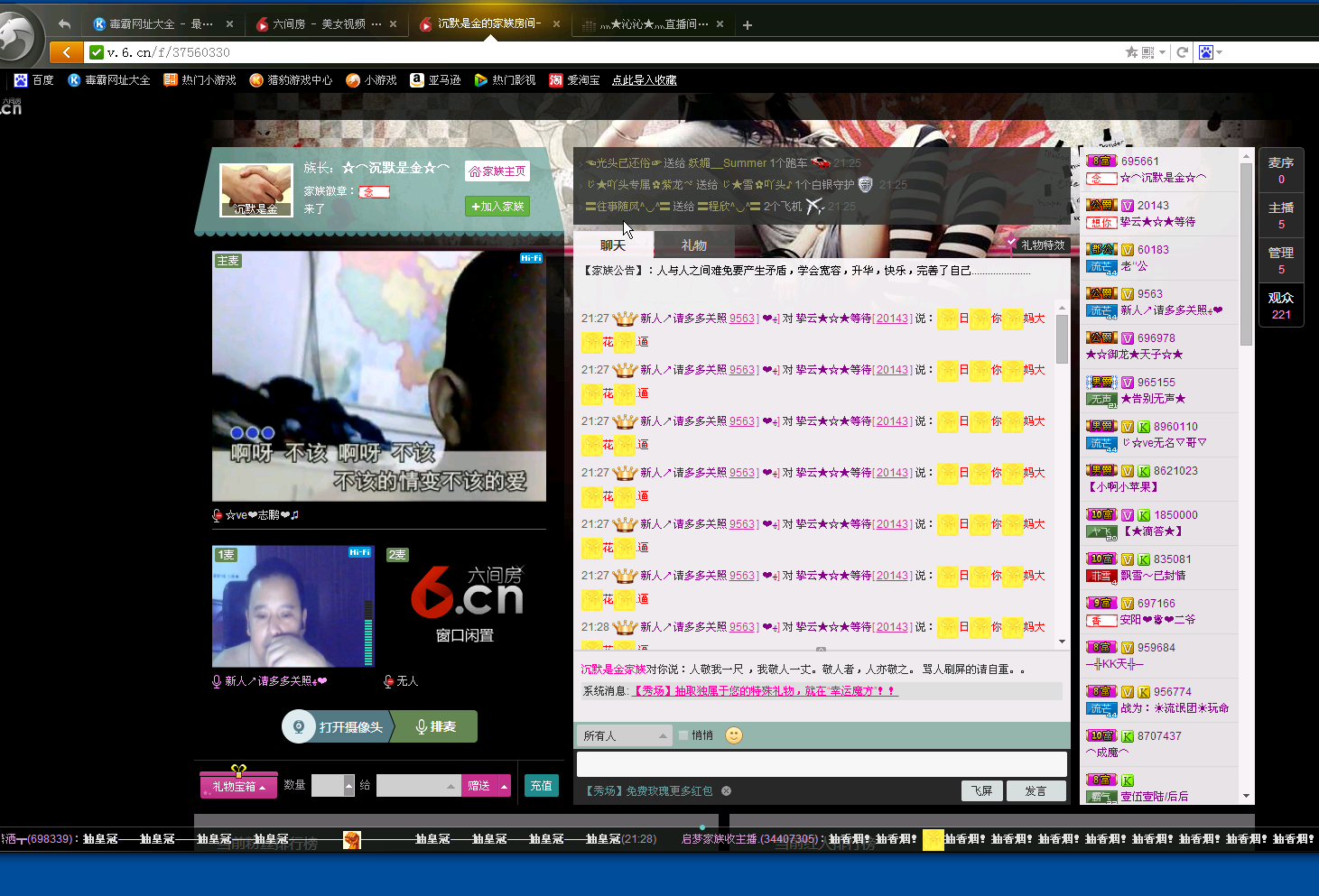The image size is (1319, 896).
Task: Select the 观众 side tab
Action: 1281,305
